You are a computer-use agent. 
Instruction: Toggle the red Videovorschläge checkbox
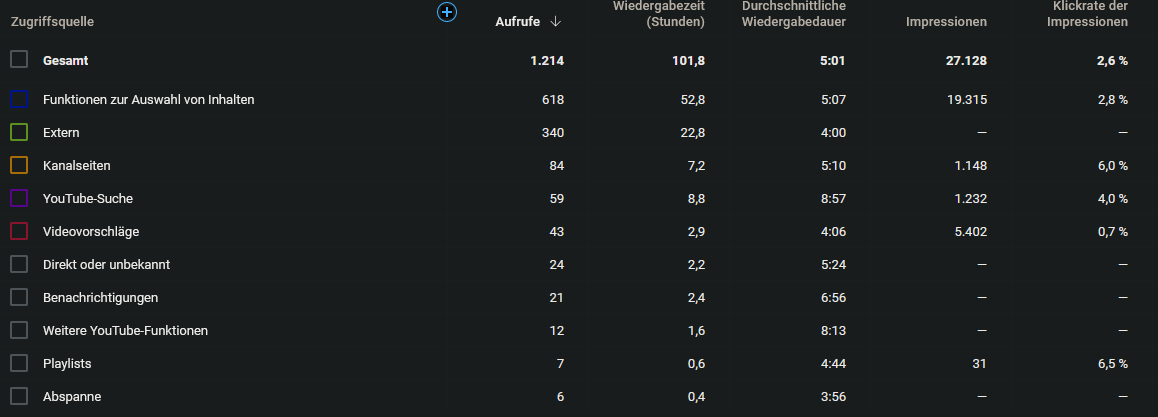19,231
